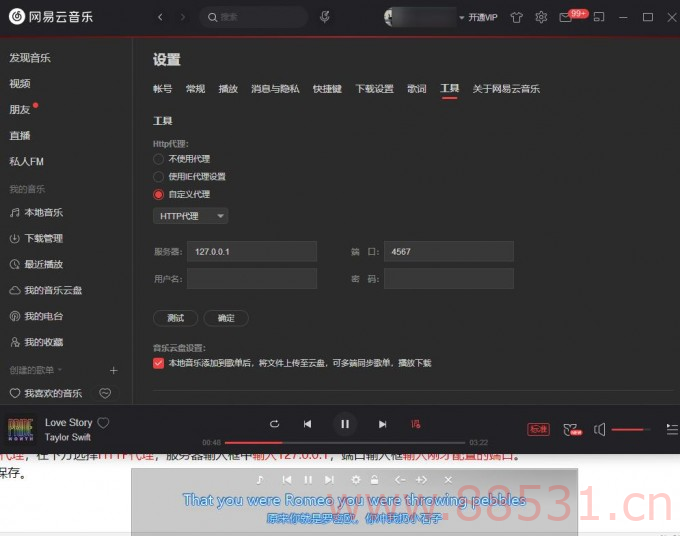Viewport: 680px width, 536px height.
Task: Open 私人FM in sidebar
Action: [26, 162]
